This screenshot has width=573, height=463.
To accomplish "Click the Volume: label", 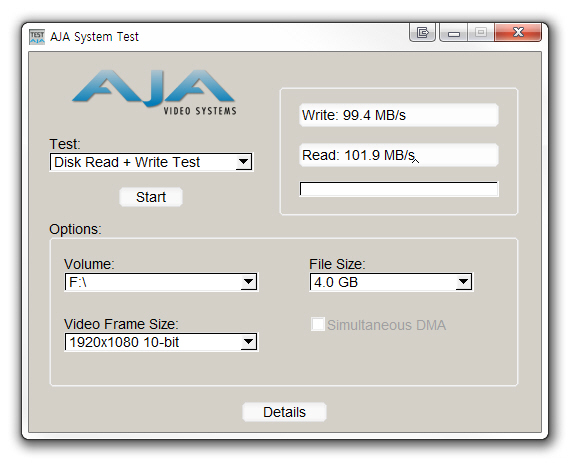I will point(89,264).
